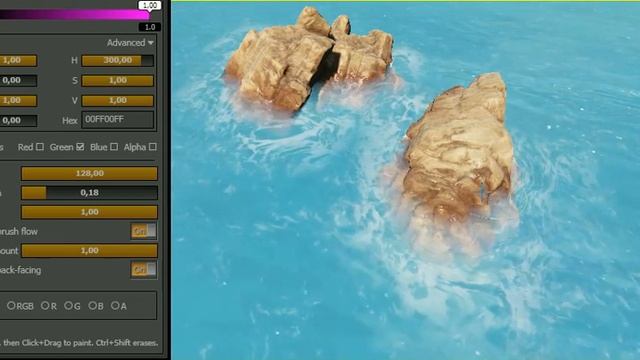Screen dimensions: 640x360
Task: Click the 1,00 field beside the H label
Action: click(x=18, y=60)
